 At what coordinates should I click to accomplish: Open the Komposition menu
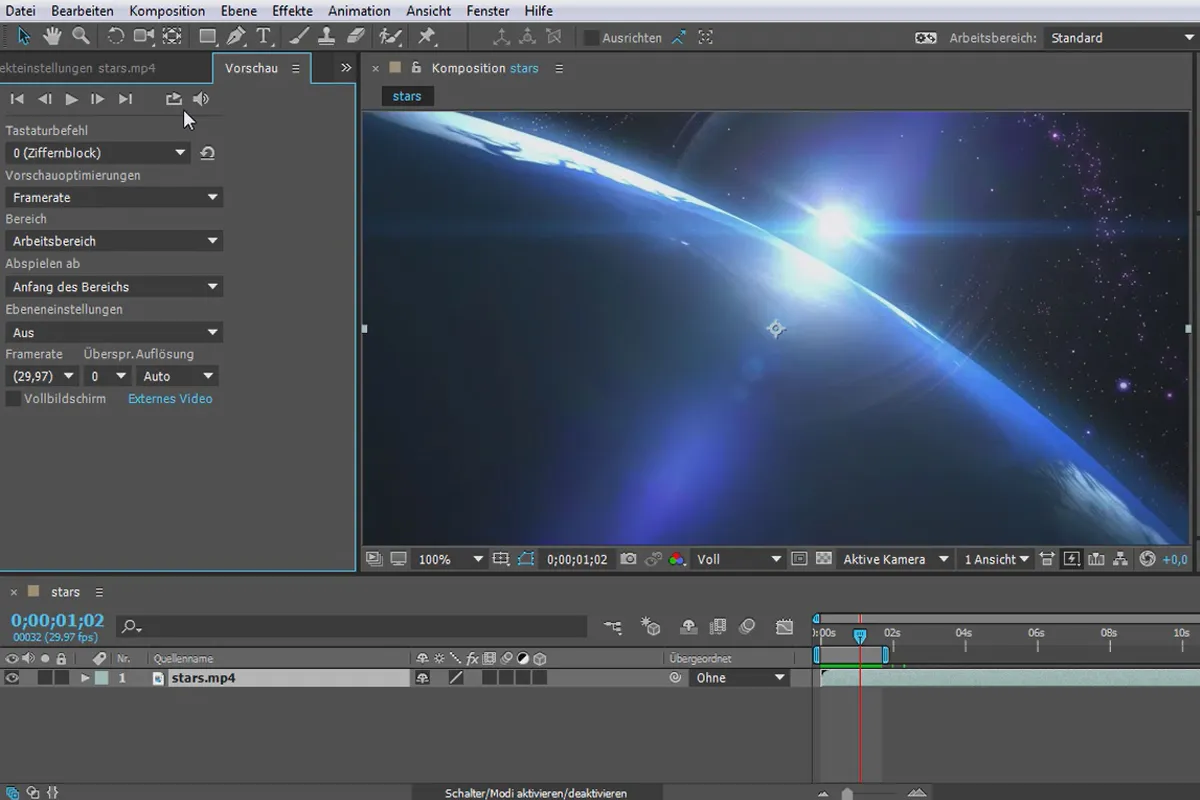(167, 11)
